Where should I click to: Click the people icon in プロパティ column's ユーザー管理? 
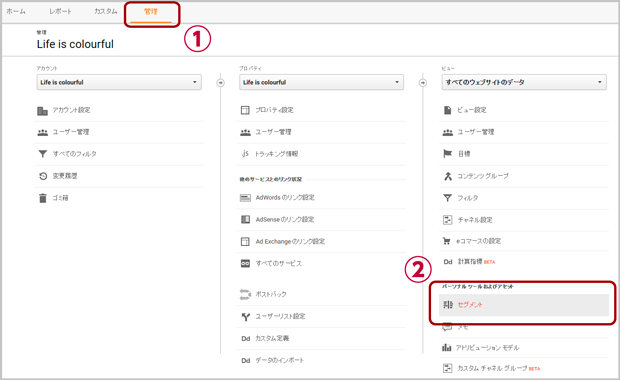point(245,132)
